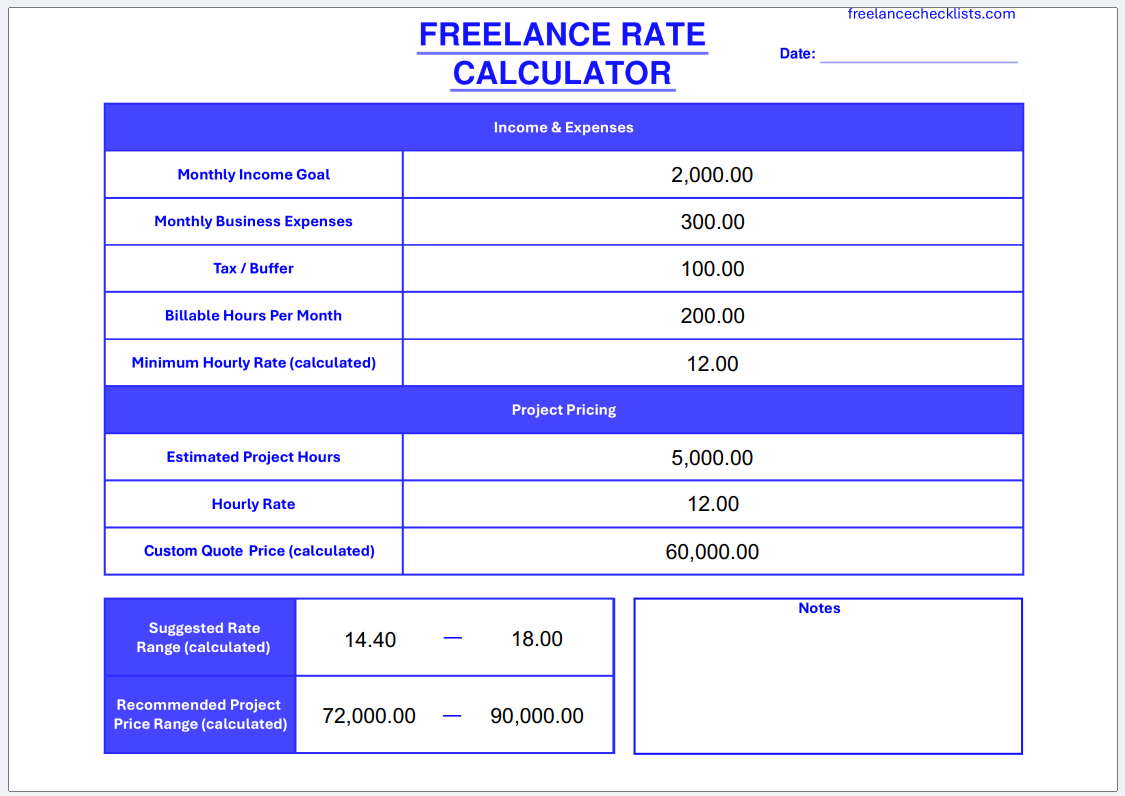Select the Recommended Project Price Range label
1125x796 pixels.
click(x=200, y=715)
